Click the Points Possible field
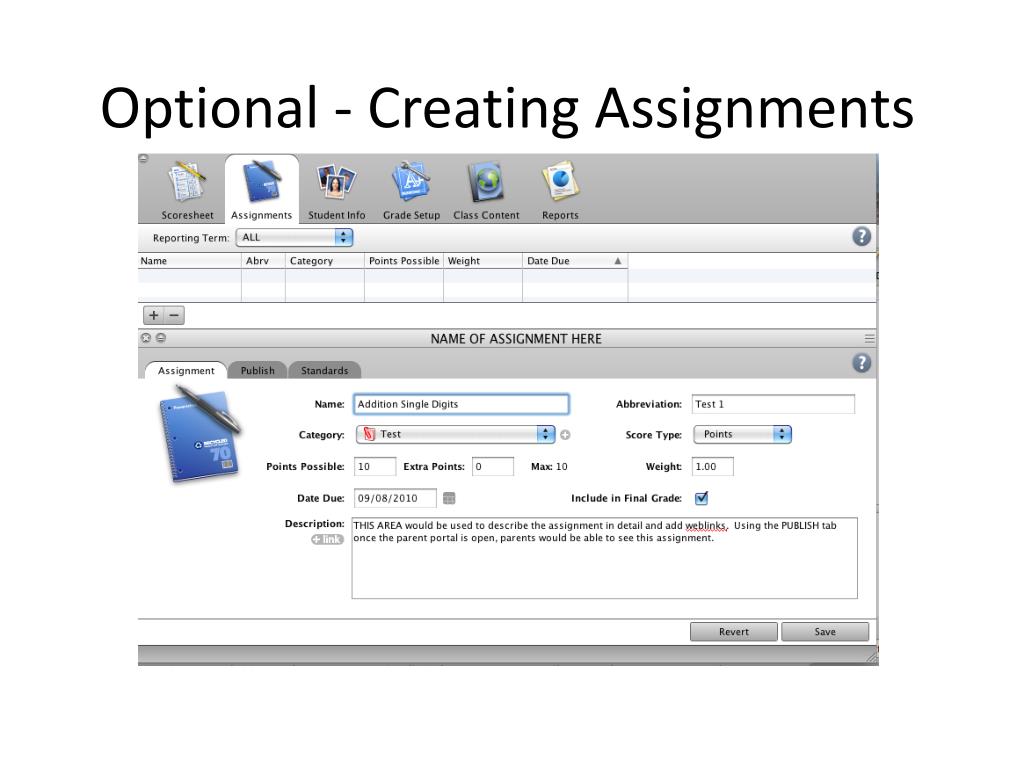The height and width of the screenshot is (768, 1024). [x=375, y=466]
